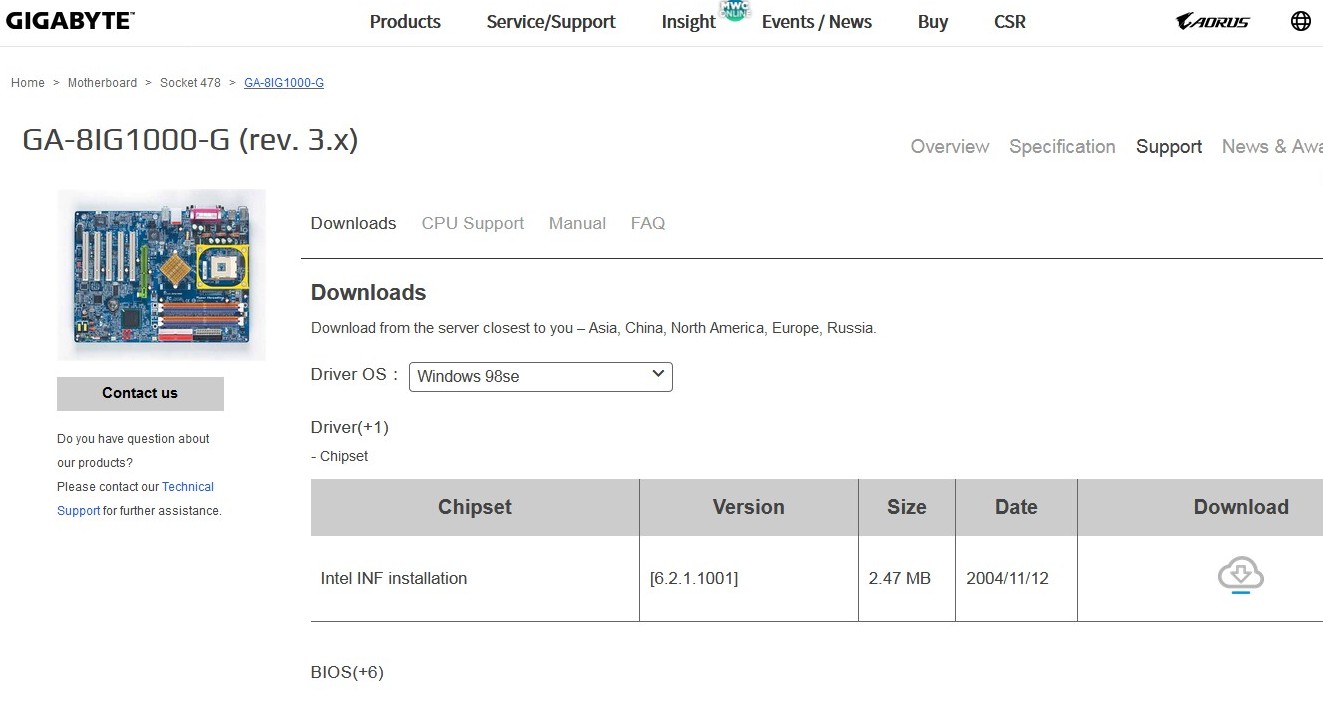Click the '- Chipset' subsection label
The width and height of the screenshot is (1323, 710).
[x=340, y=456]
